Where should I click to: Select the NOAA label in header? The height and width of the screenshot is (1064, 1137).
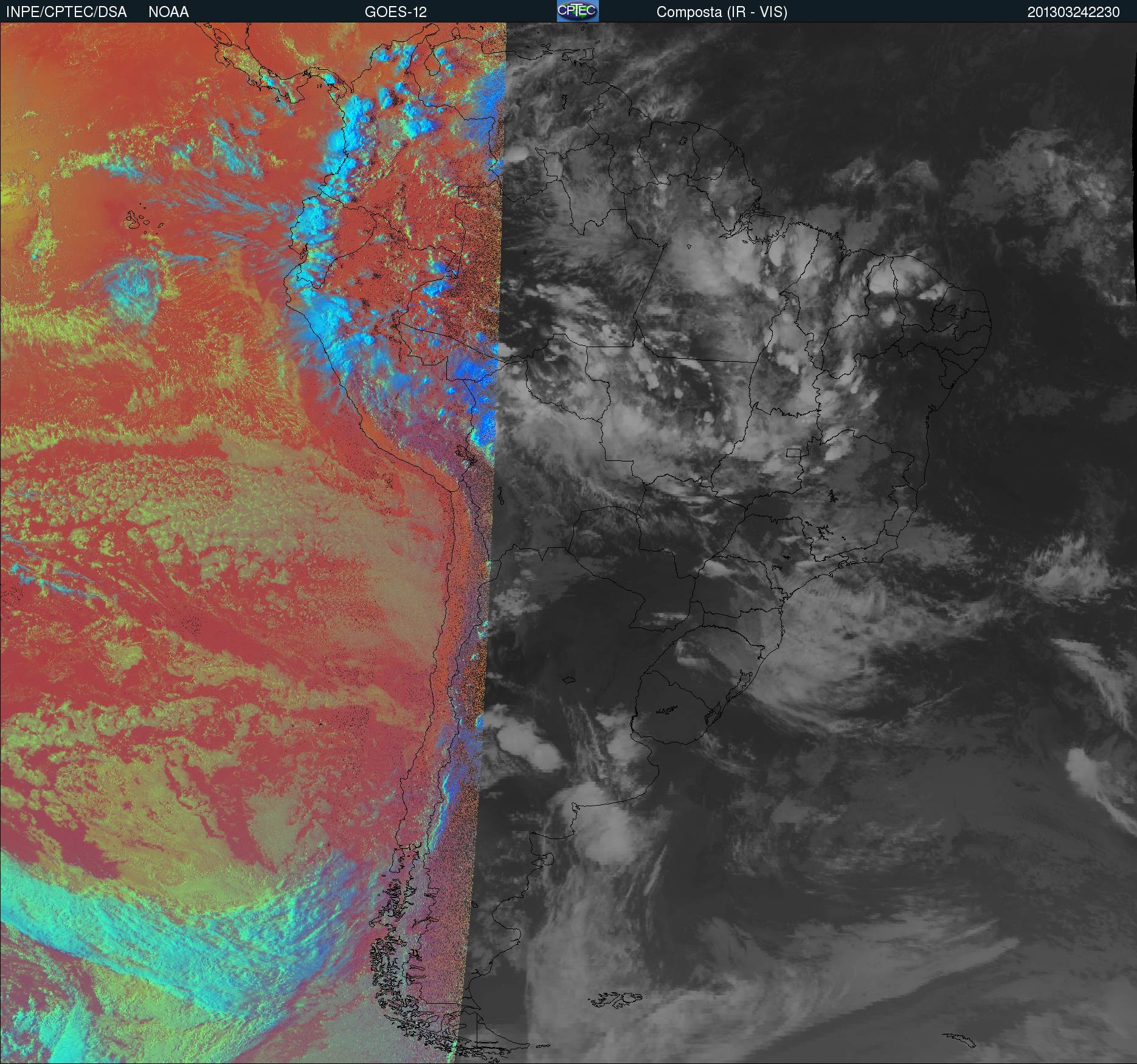pos(168,12)
